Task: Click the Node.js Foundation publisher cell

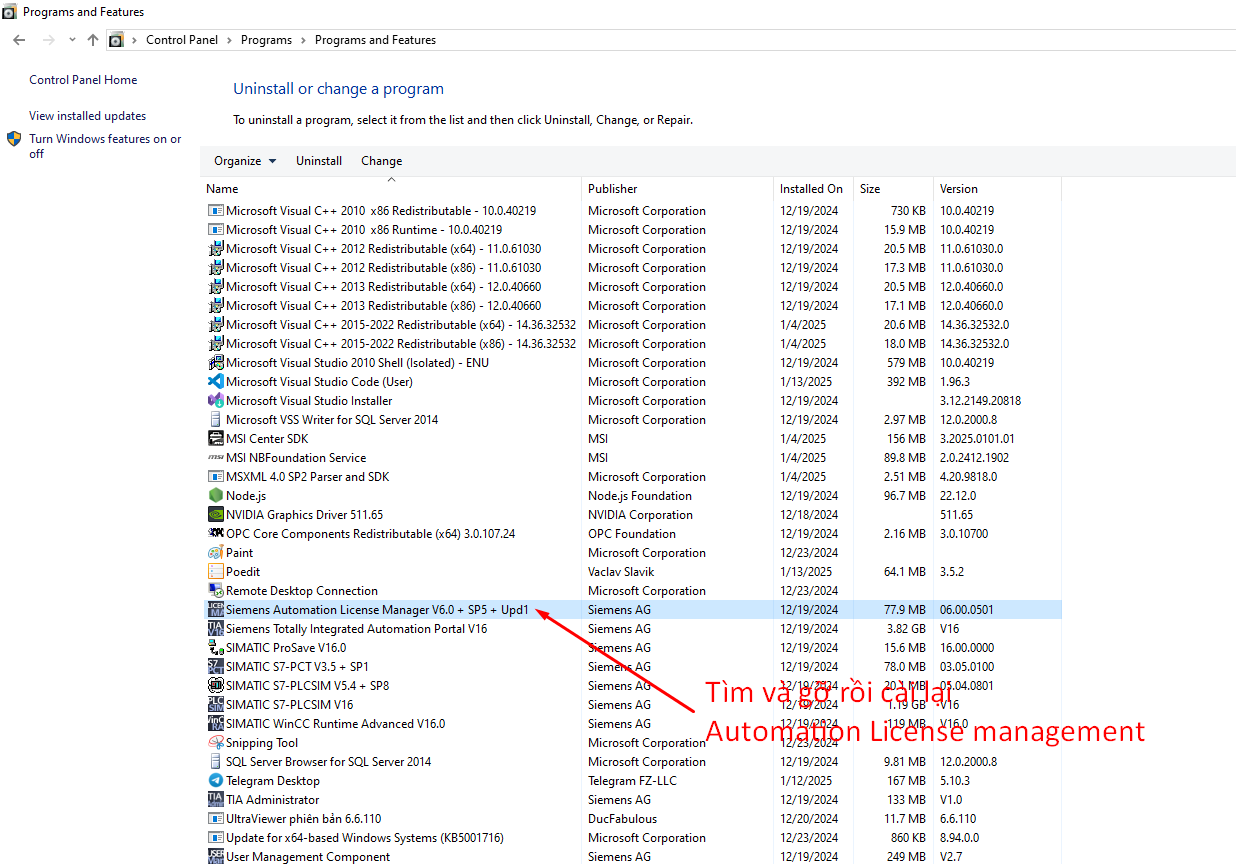Action: 640,495
